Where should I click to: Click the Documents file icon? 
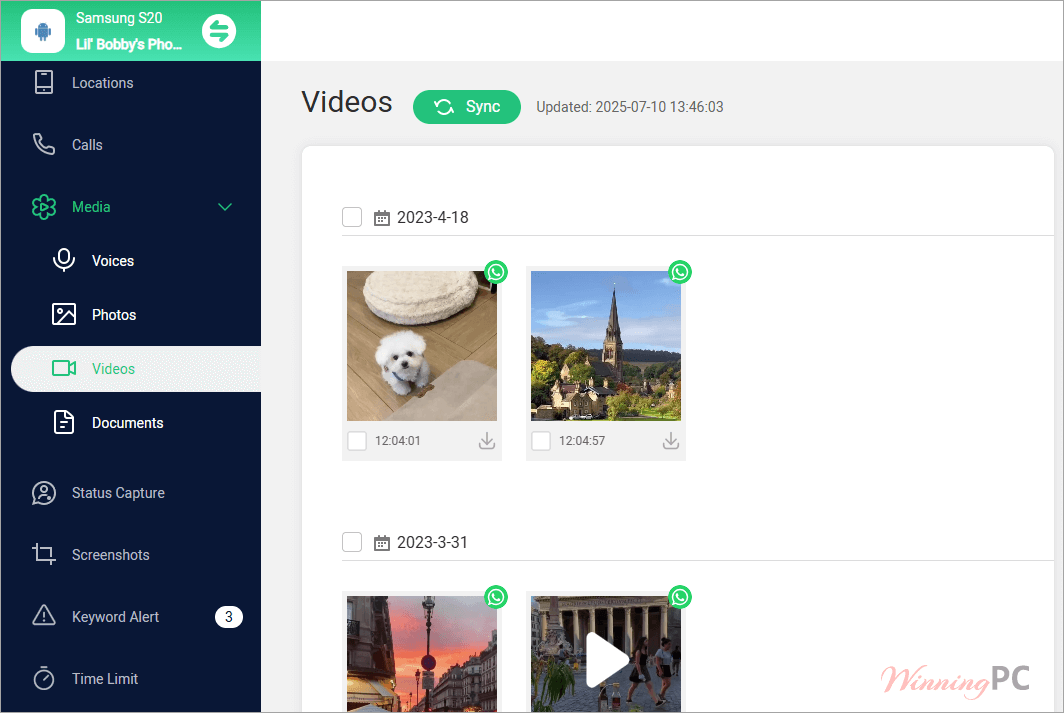coord(64,423)
